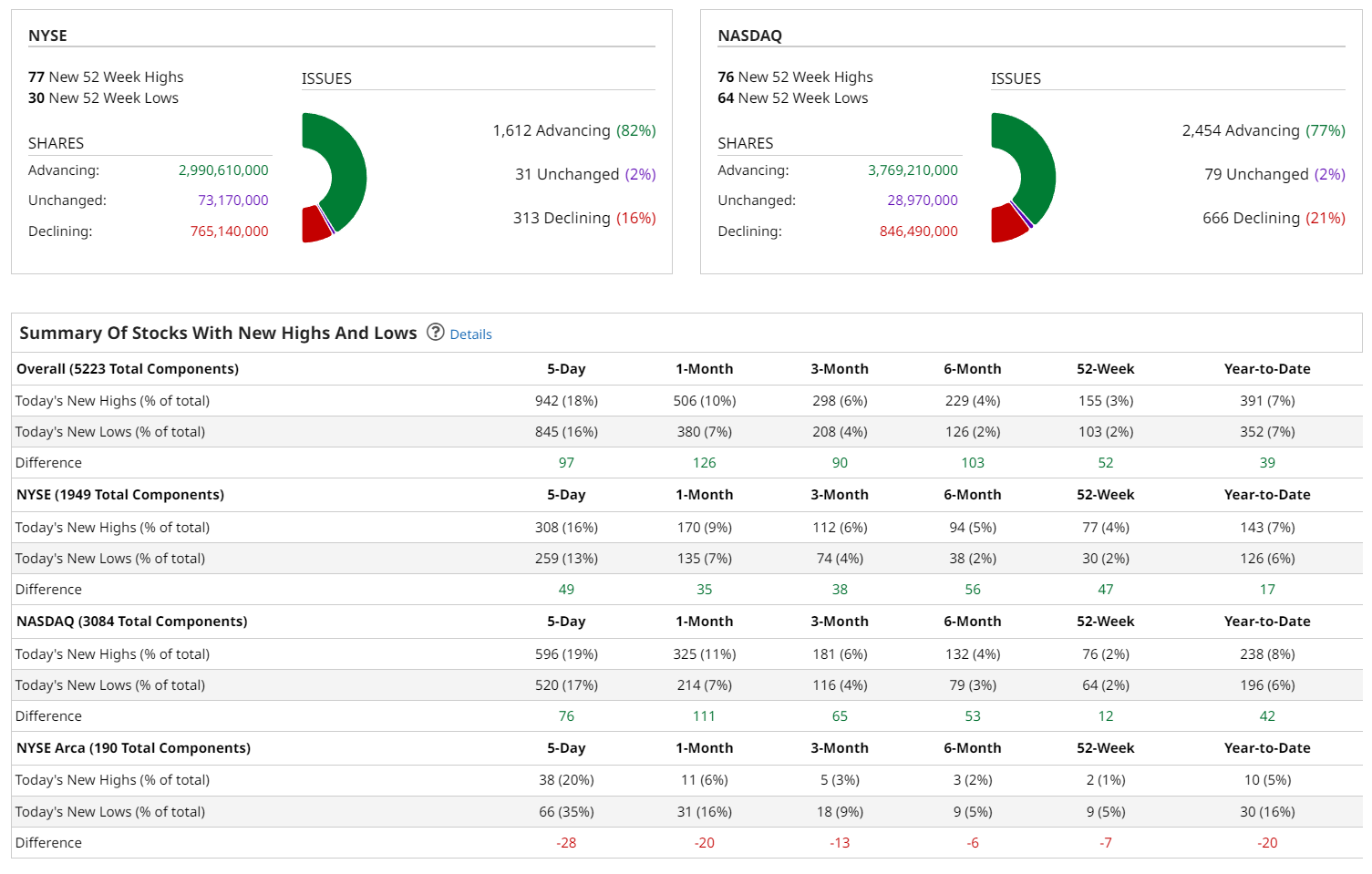Viewport: 1372px width, 874px height.
Task: Click the 'Summary Of Stocks With New Highs And Lows' title
Action: coord(218,333)
